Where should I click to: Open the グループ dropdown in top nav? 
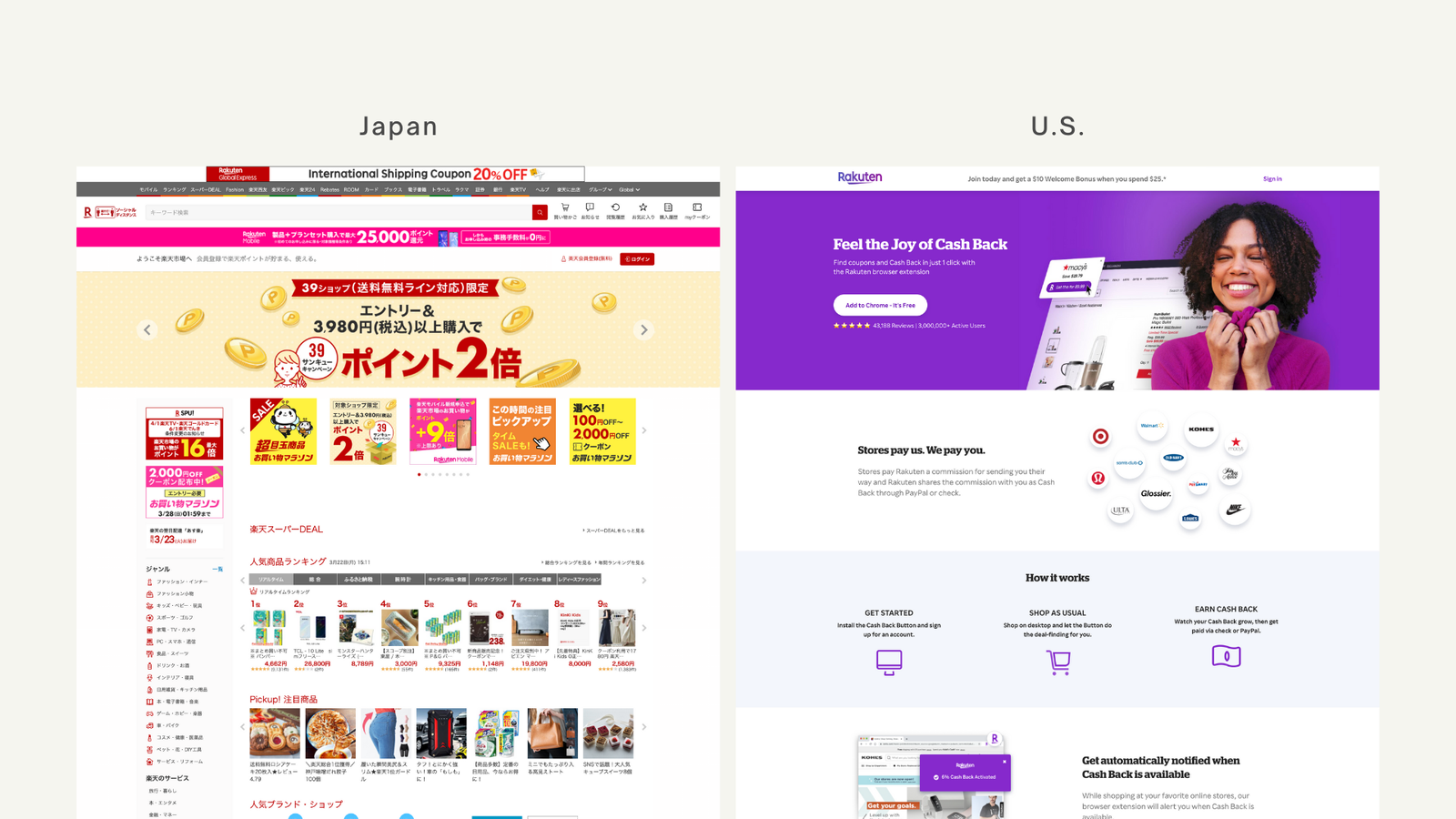pos(601,189)
